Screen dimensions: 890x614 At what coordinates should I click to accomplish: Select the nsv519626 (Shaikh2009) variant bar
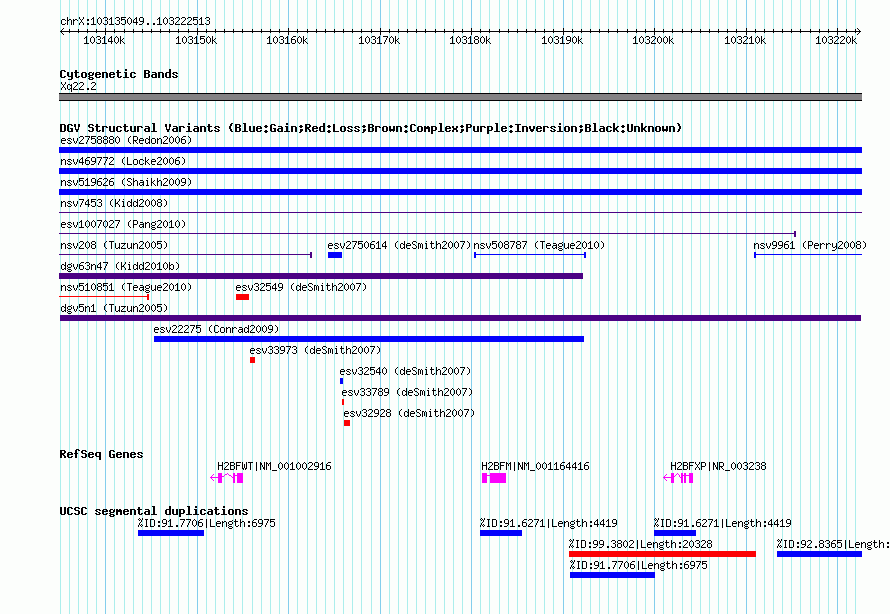pyautogui.click(x=460, y=192)
